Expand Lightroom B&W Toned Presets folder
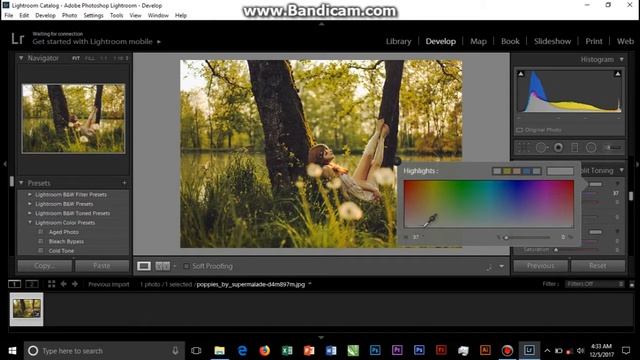This screenshot has width=640, height=360. 30,213
